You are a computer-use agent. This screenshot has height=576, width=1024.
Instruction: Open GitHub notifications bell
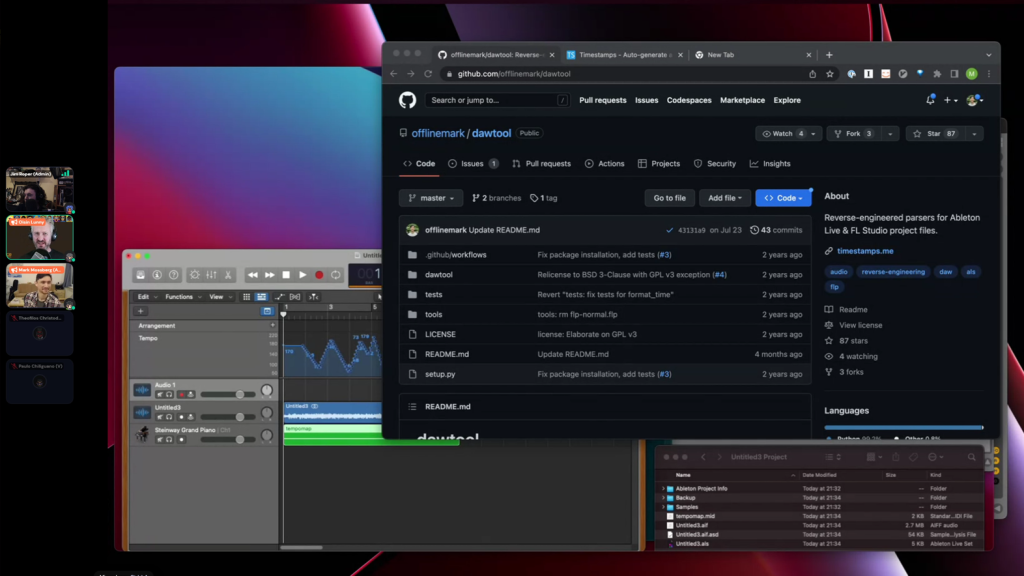[x=930, y=100]
